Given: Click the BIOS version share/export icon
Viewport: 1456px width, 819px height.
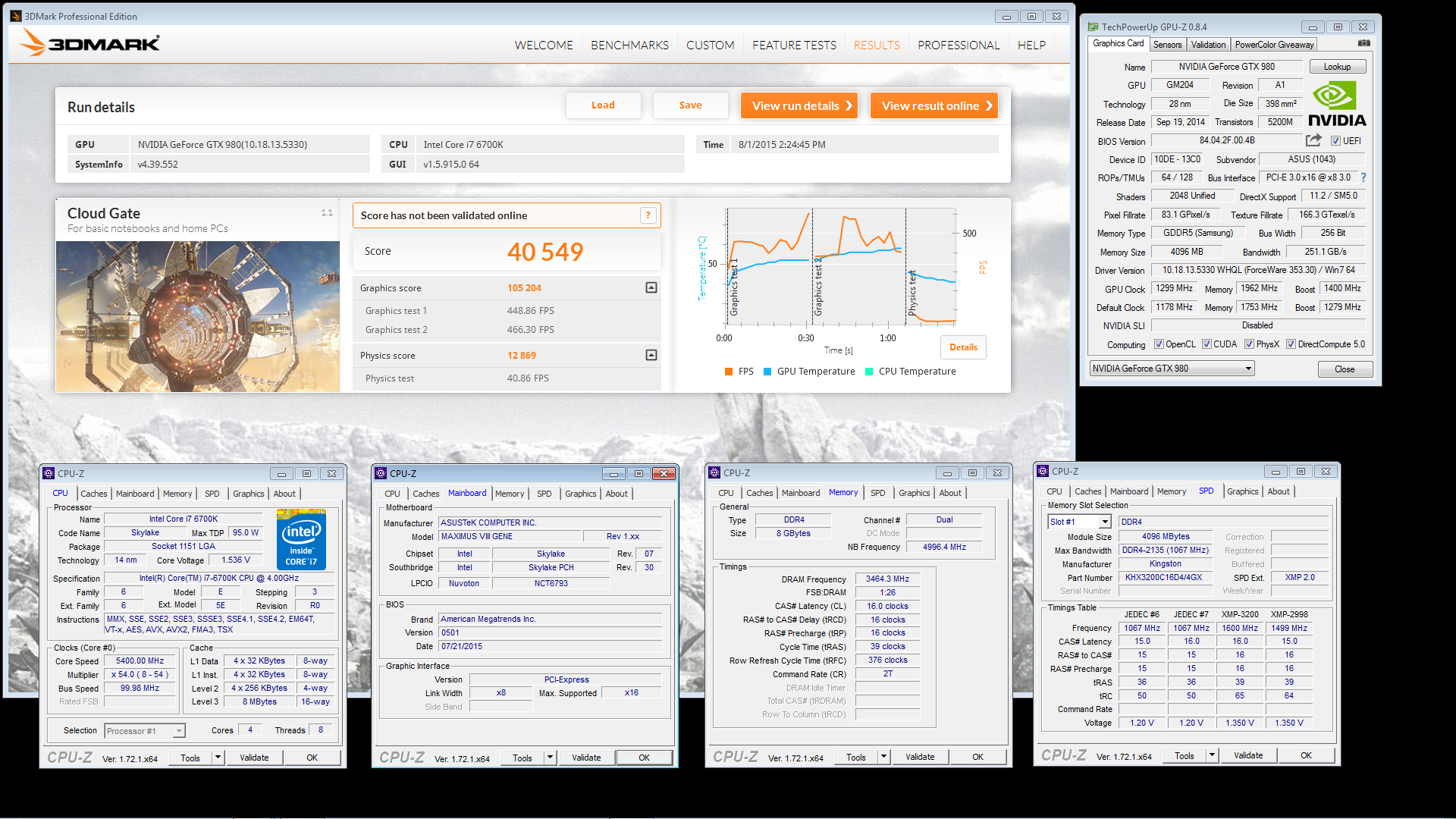Looking at the screenshot, I should click(x=1313, y=140).
